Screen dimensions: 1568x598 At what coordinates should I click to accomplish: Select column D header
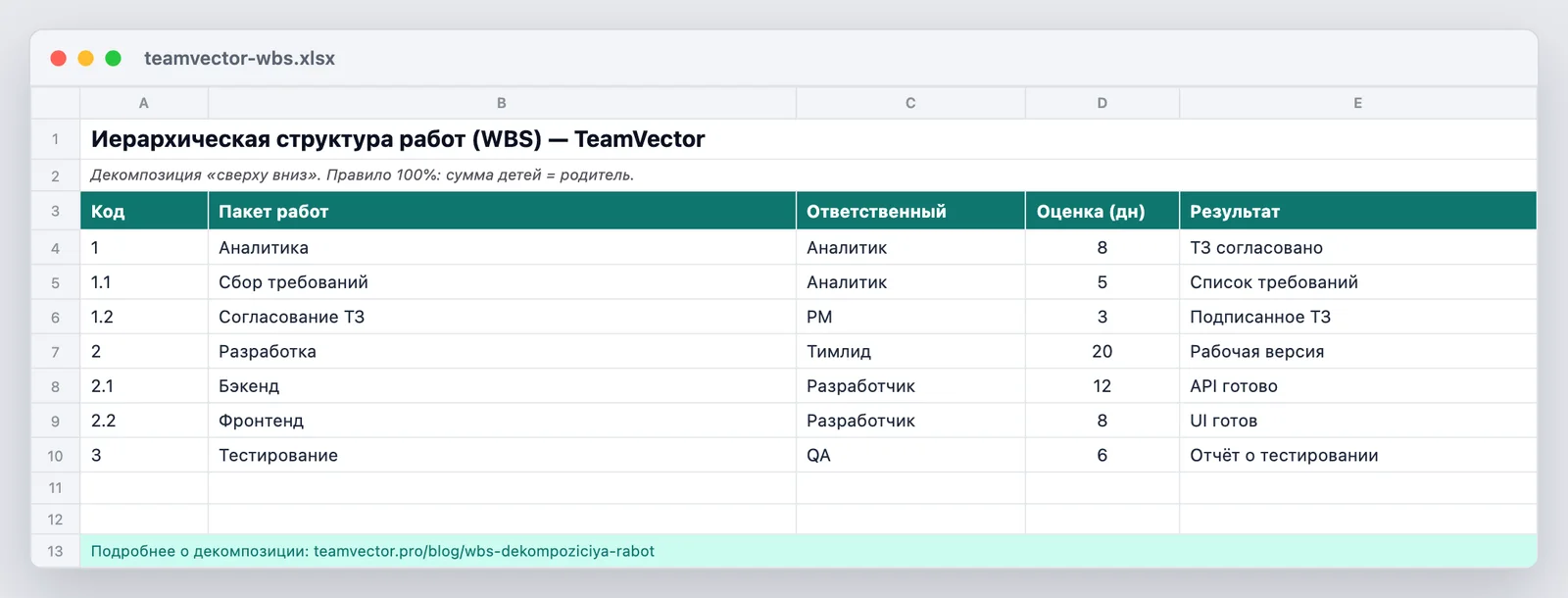[x=1102, y=103]
